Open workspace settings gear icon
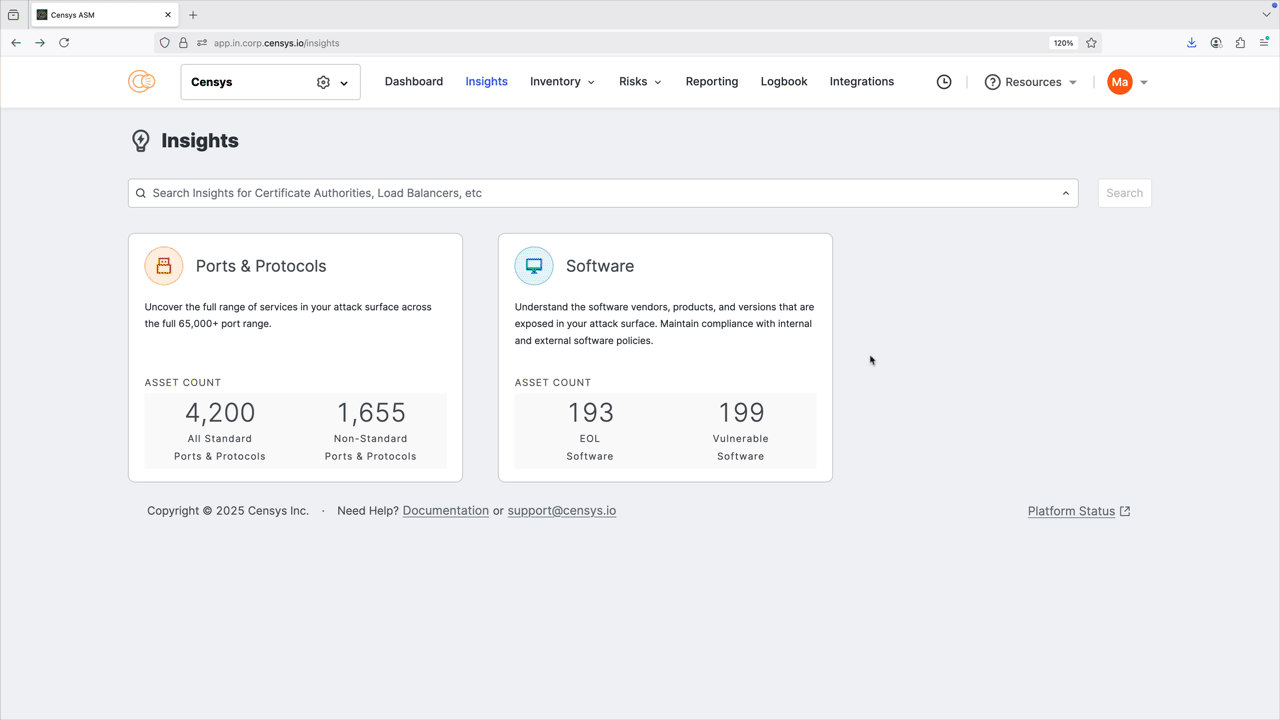 323,83
